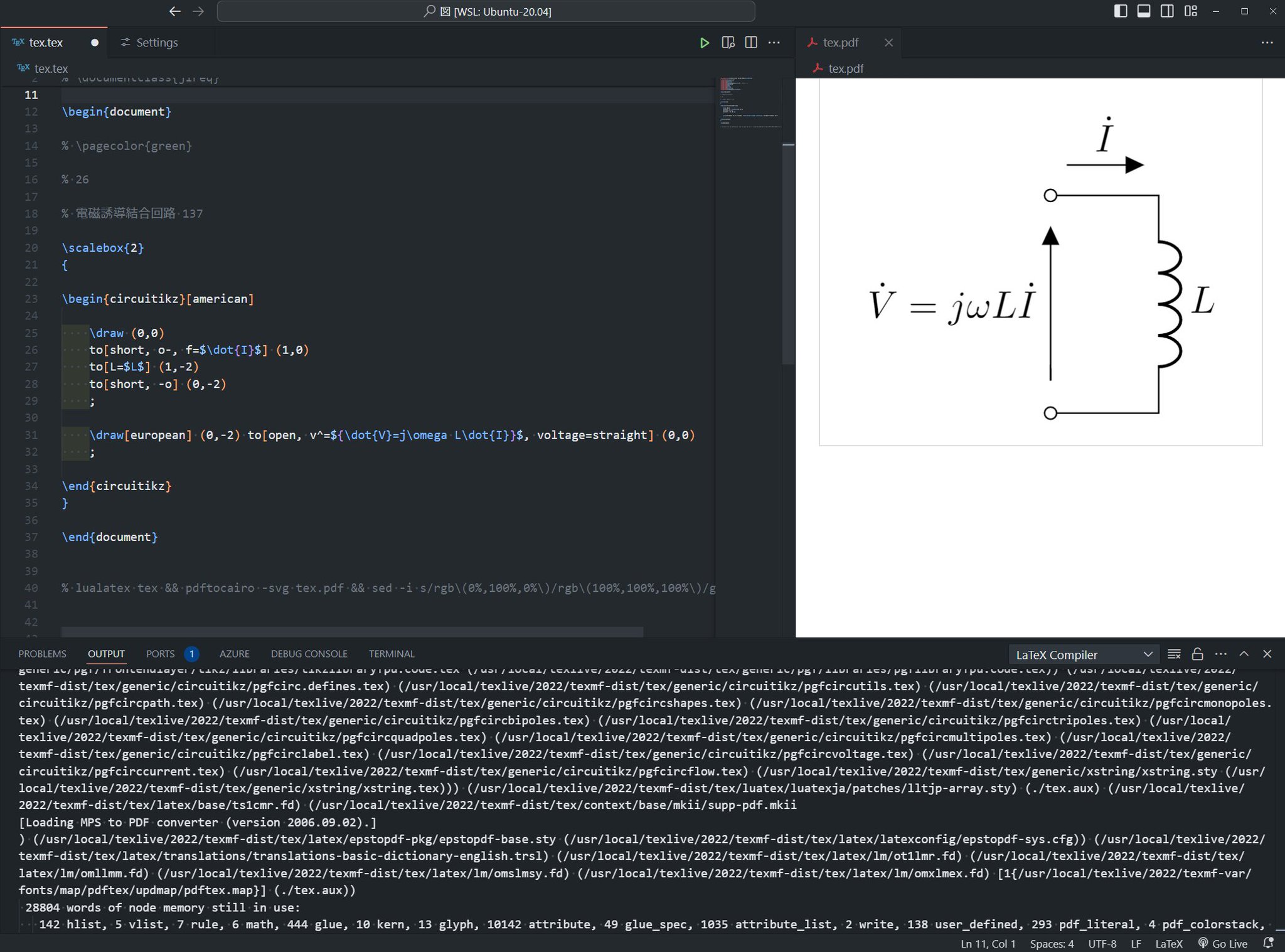Click the to[L=$L$] (1,-2) code line
Image resolution: width=1285 pixels, height=952 pixels.
pyautogui.click(x=144, y=366)
